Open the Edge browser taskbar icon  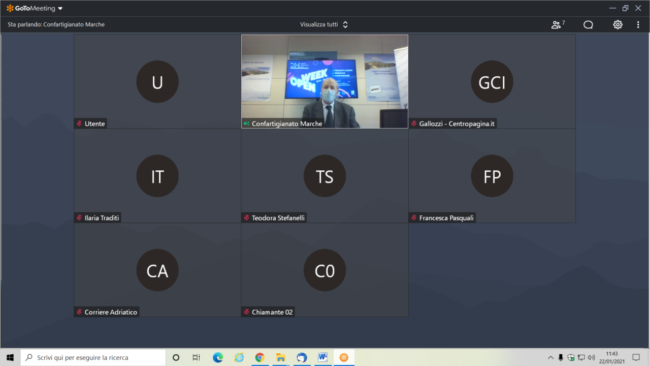click(x=218, y=357)
